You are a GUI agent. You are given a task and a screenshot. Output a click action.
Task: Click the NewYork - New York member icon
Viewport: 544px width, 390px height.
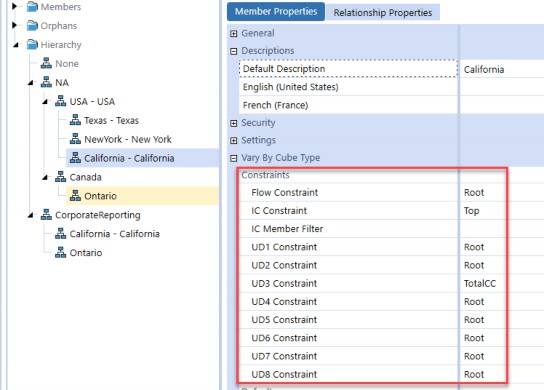(x=75, y=139)
